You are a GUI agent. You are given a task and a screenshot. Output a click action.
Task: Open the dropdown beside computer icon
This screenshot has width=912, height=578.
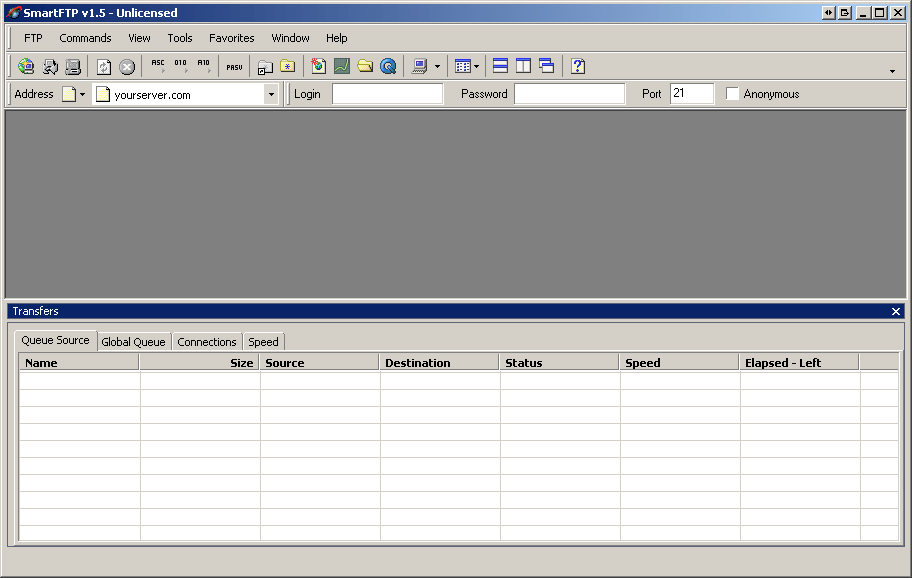pyautogui.click(x=437, y=66)
